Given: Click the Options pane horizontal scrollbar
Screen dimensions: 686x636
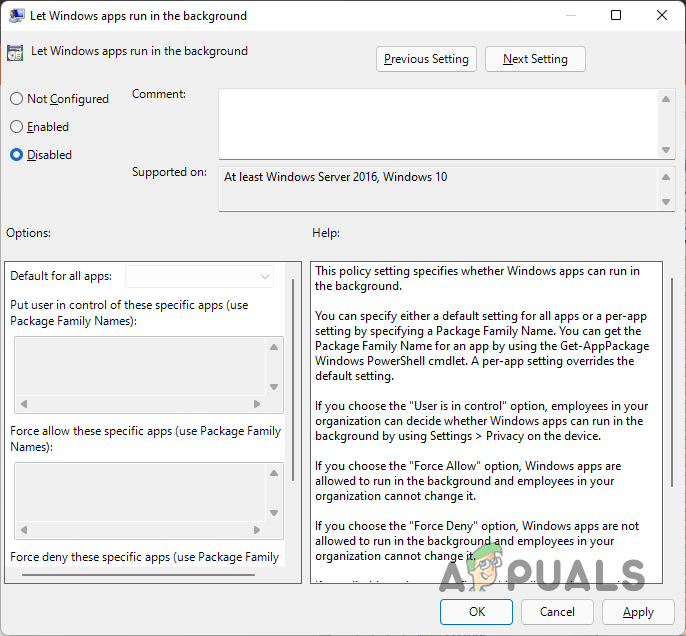Looking at the screenshot, I should click(138, 575).
